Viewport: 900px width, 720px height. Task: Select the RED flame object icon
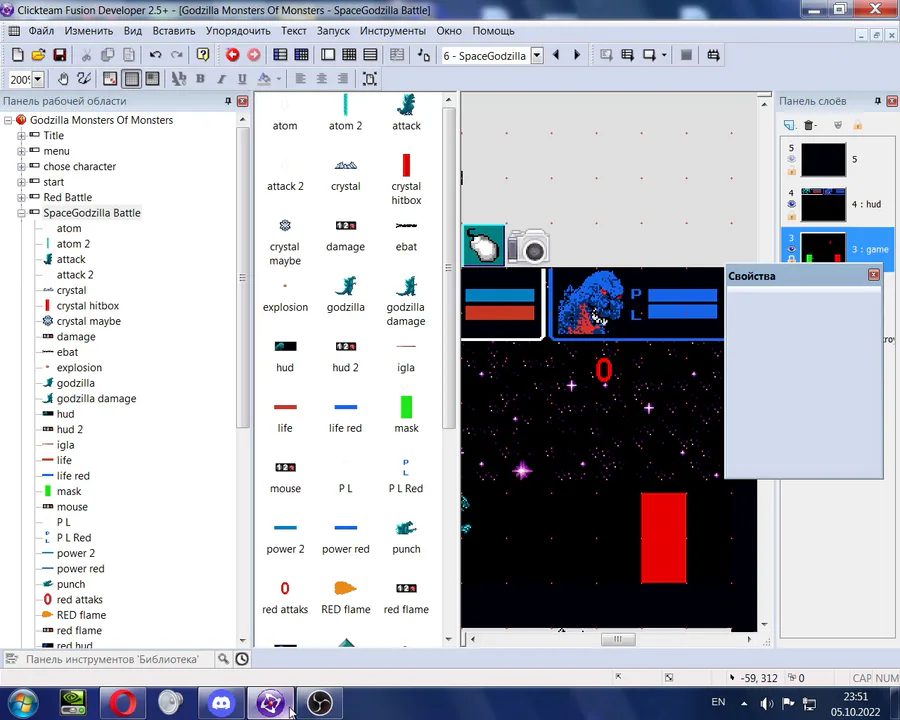point(346,588)
